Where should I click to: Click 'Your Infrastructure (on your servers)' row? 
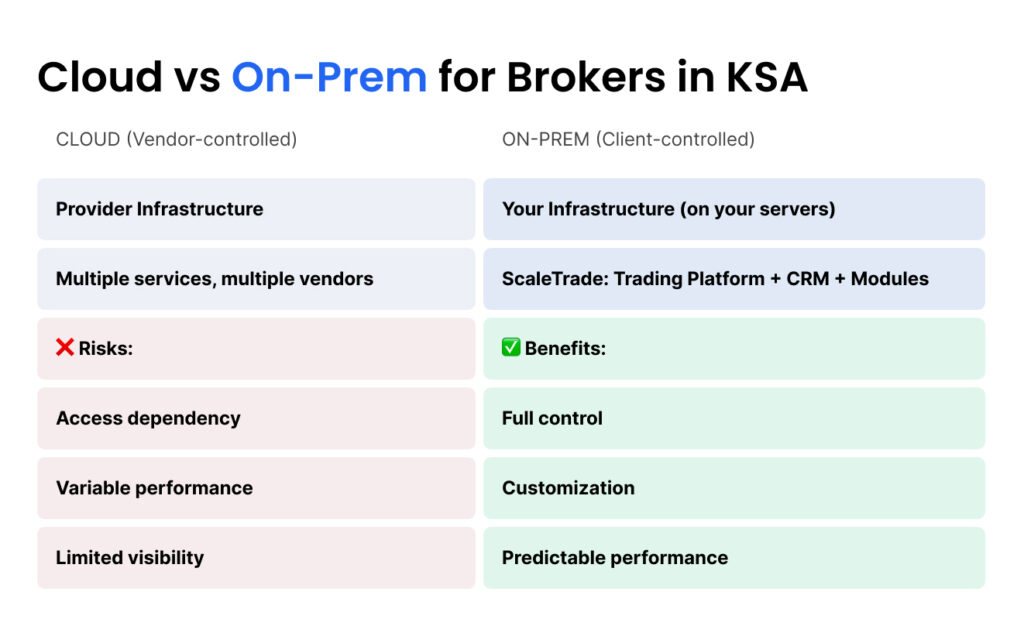click(x=733, y=209)
